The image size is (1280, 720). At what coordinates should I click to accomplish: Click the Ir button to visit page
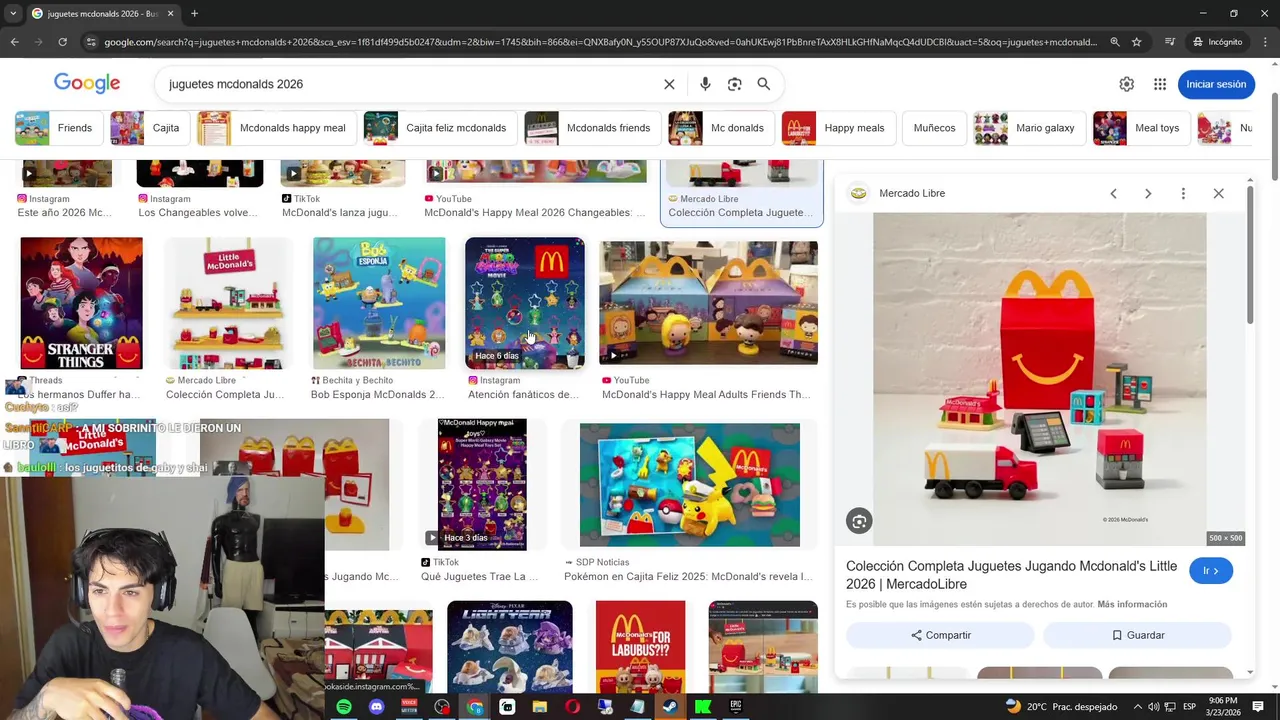coord(1211,571)
